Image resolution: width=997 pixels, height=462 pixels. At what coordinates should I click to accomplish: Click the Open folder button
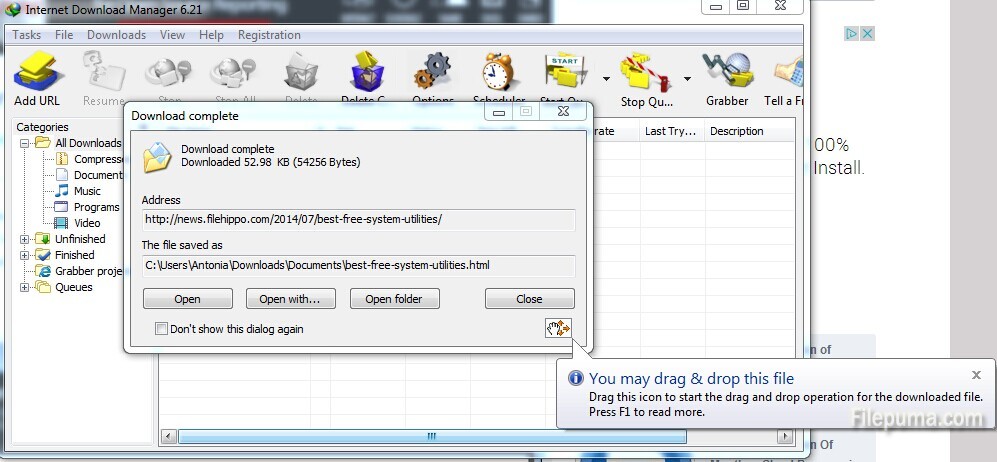tap(393, 299)
